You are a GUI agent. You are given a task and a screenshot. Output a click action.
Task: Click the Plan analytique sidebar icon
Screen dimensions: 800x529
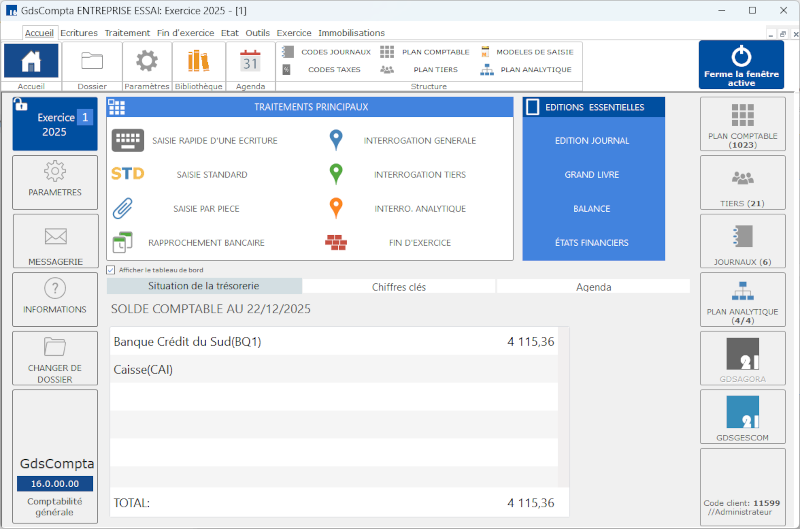(x=742, y=291)
